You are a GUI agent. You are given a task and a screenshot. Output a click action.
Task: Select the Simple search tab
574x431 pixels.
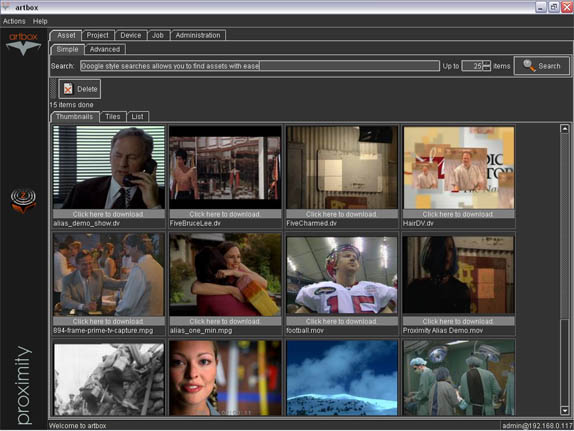click(x=67, y=49)
